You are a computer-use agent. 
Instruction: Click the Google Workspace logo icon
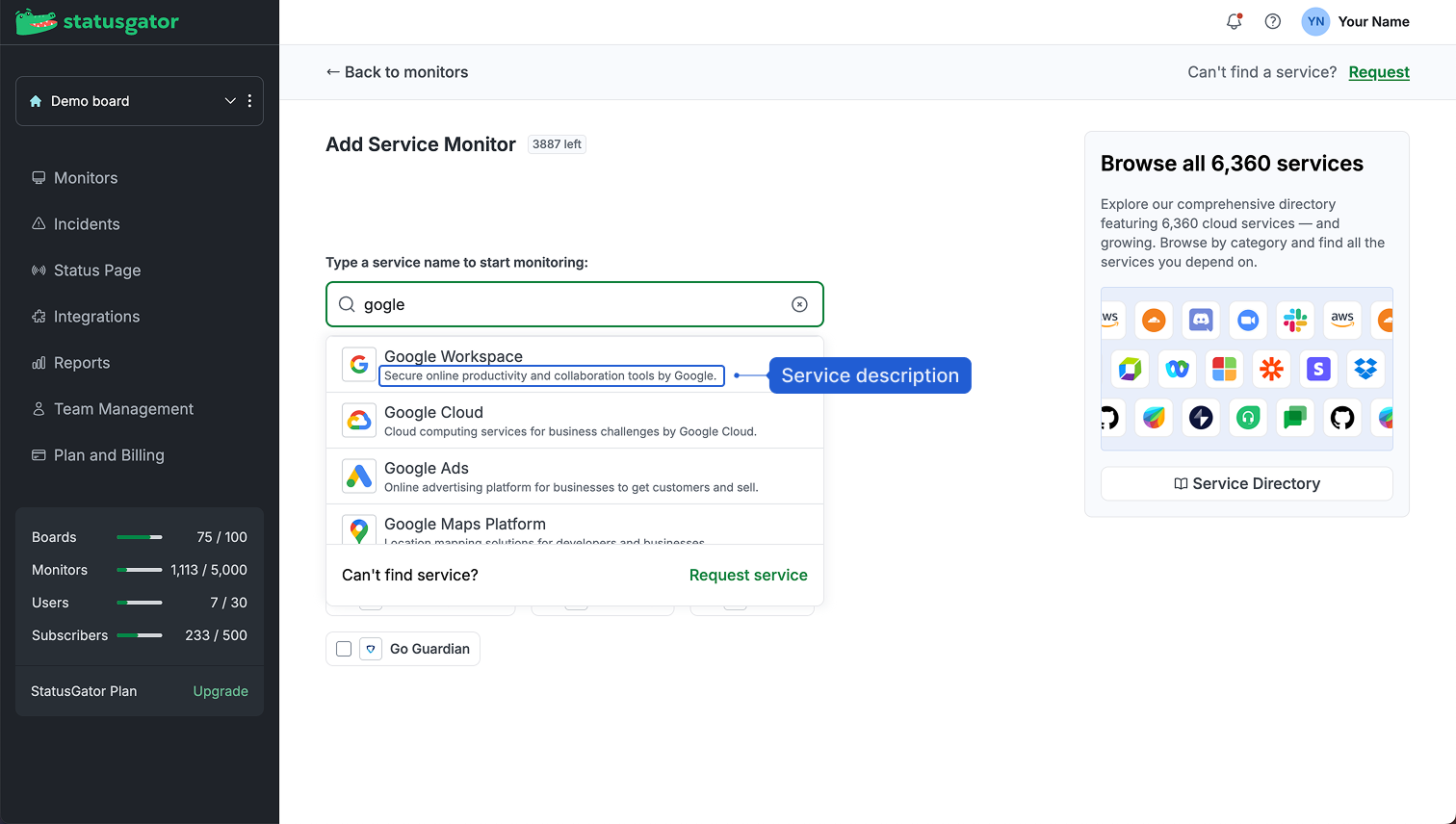point(359,365)
